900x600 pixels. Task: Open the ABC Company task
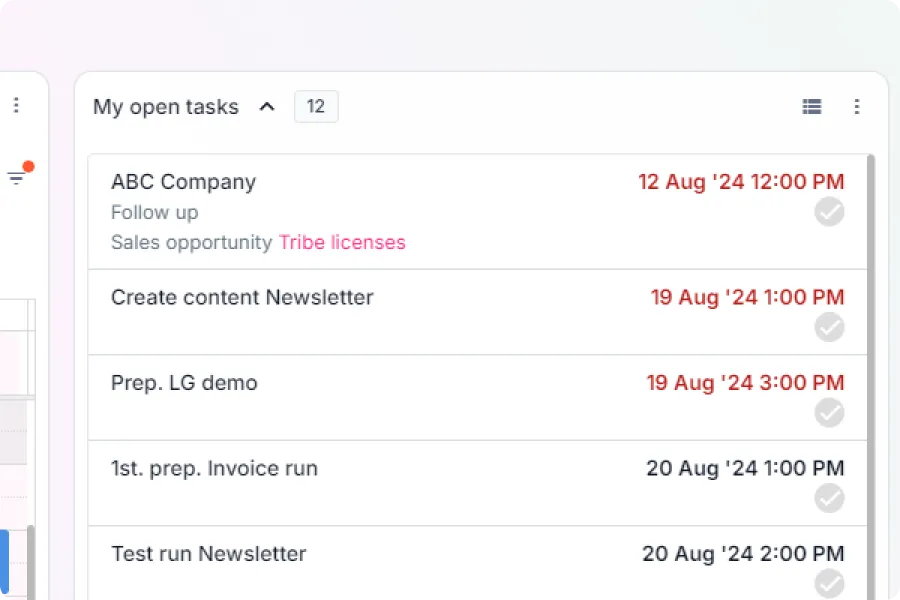[x=477, y=211]
